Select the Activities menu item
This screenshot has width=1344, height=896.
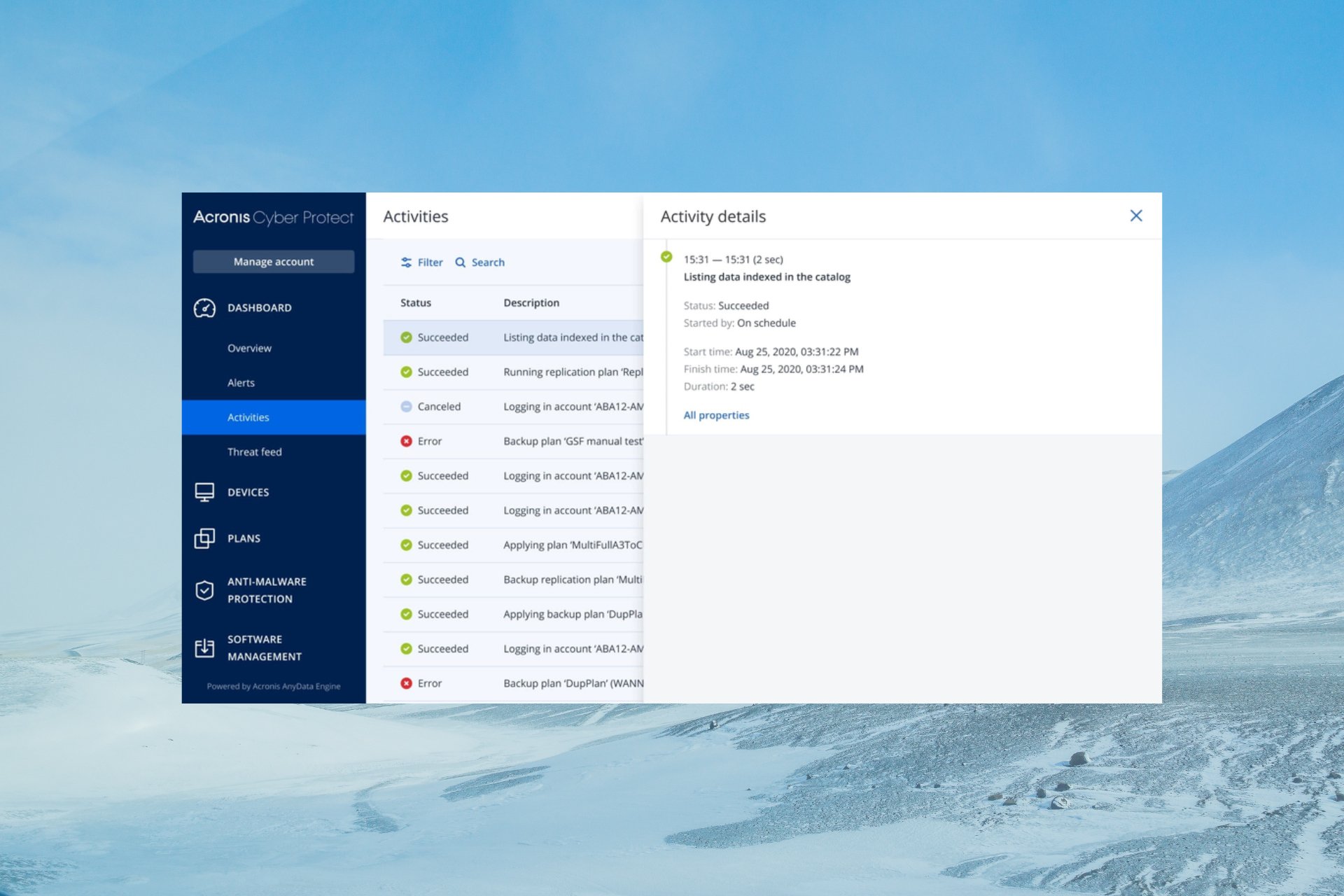274,417
